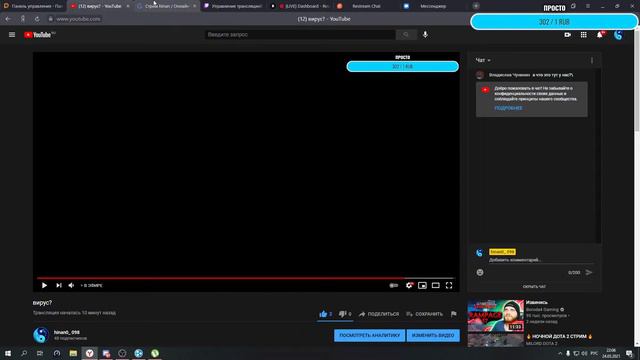Open emoji picker in chat
The image size is (640, 360).
[480, 272]
